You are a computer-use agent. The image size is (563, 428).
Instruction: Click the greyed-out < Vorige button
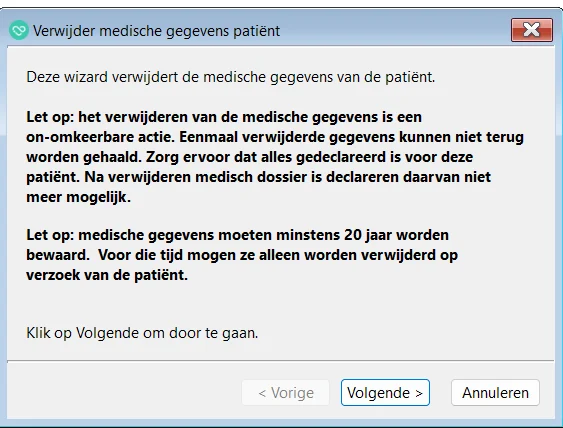[x=286, y=392]
